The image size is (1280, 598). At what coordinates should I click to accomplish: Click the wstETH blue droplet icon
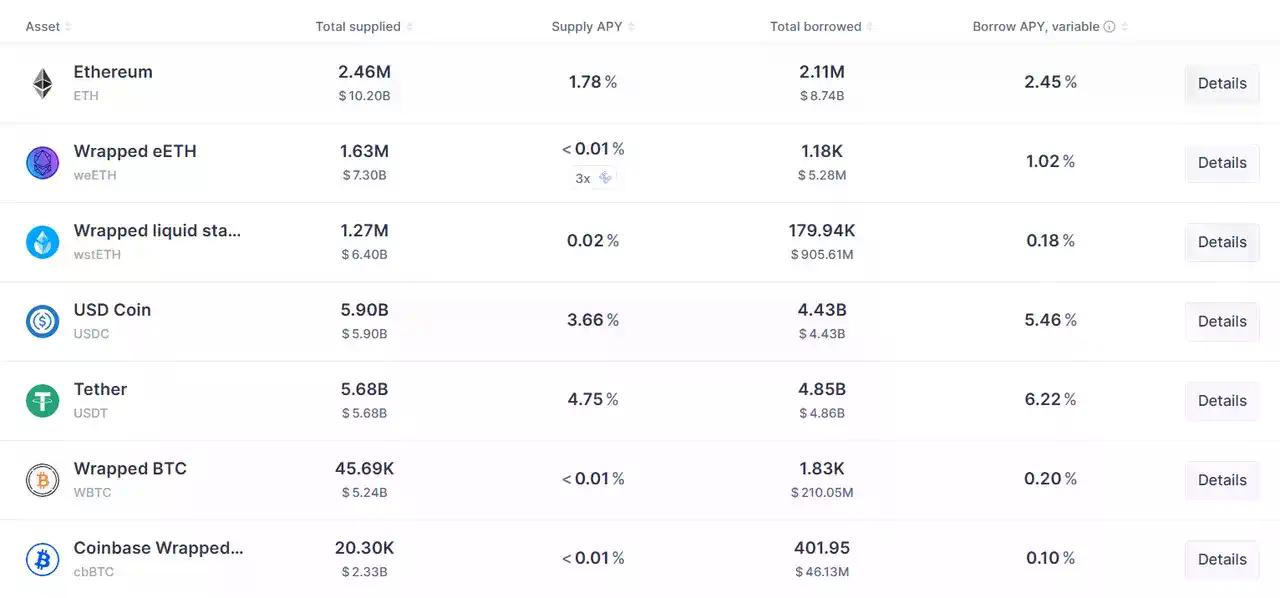[42, 242]
